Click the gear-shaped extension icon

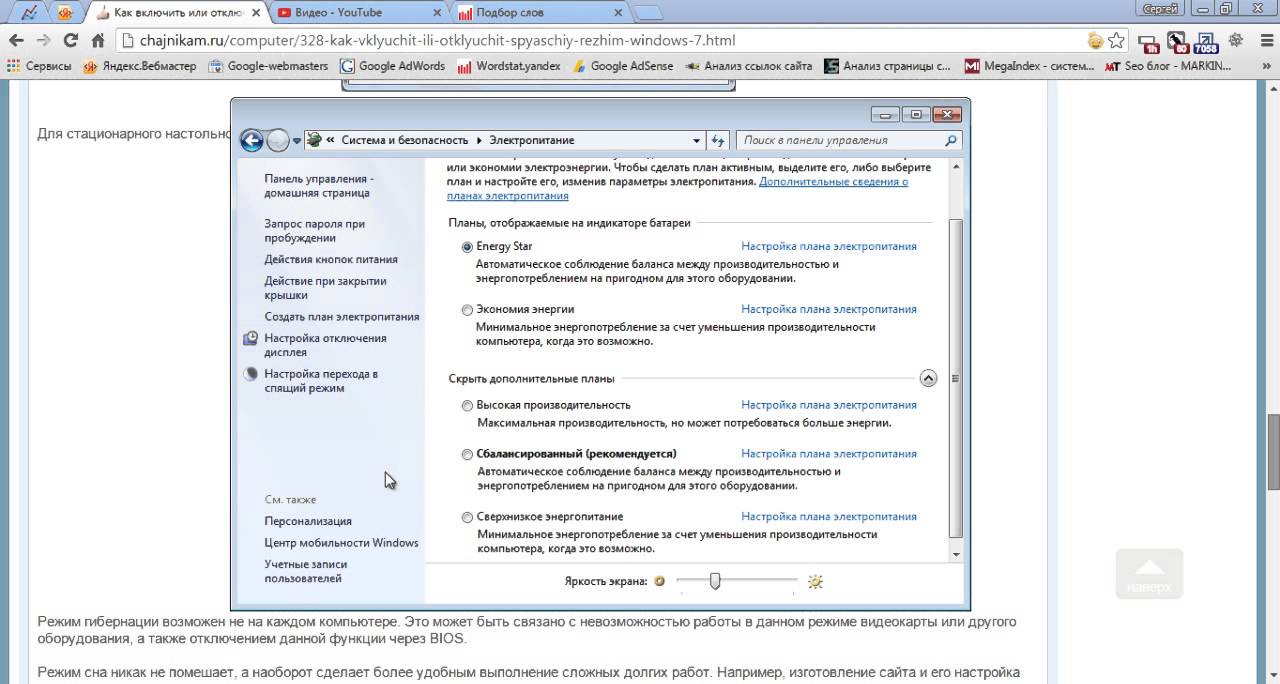[1236, 41]
